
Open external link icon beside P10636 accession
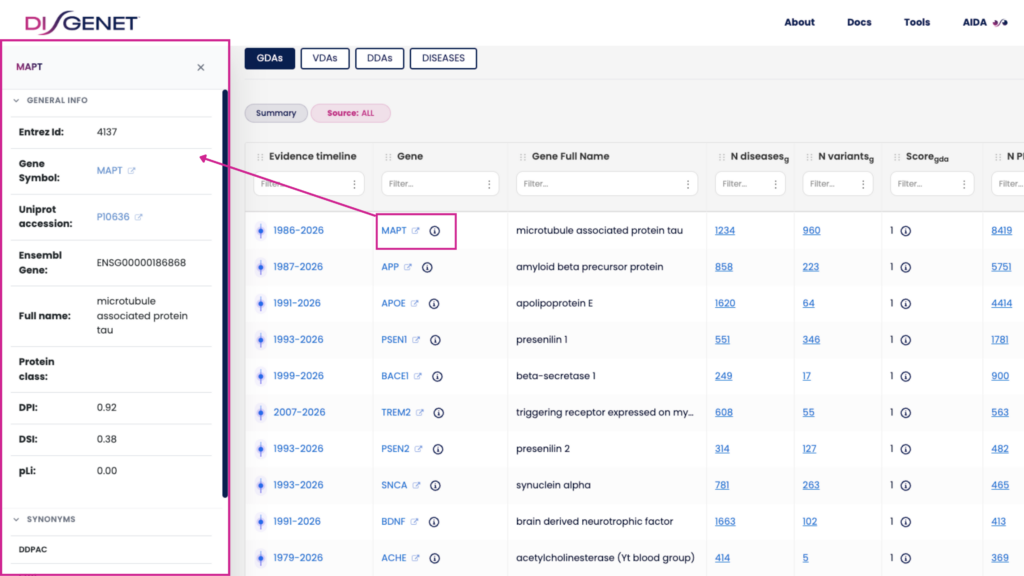coord(139,217)
